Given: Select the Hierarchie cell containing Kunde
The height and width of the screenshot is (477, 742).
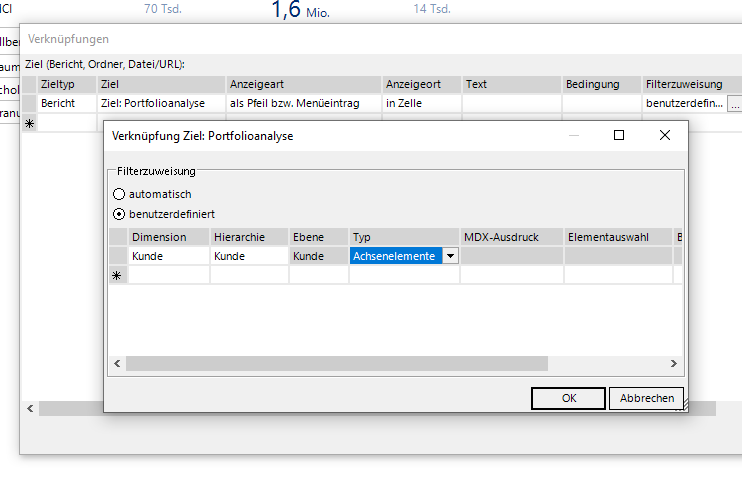Looking at the screenshot, I should pos(248,256).
